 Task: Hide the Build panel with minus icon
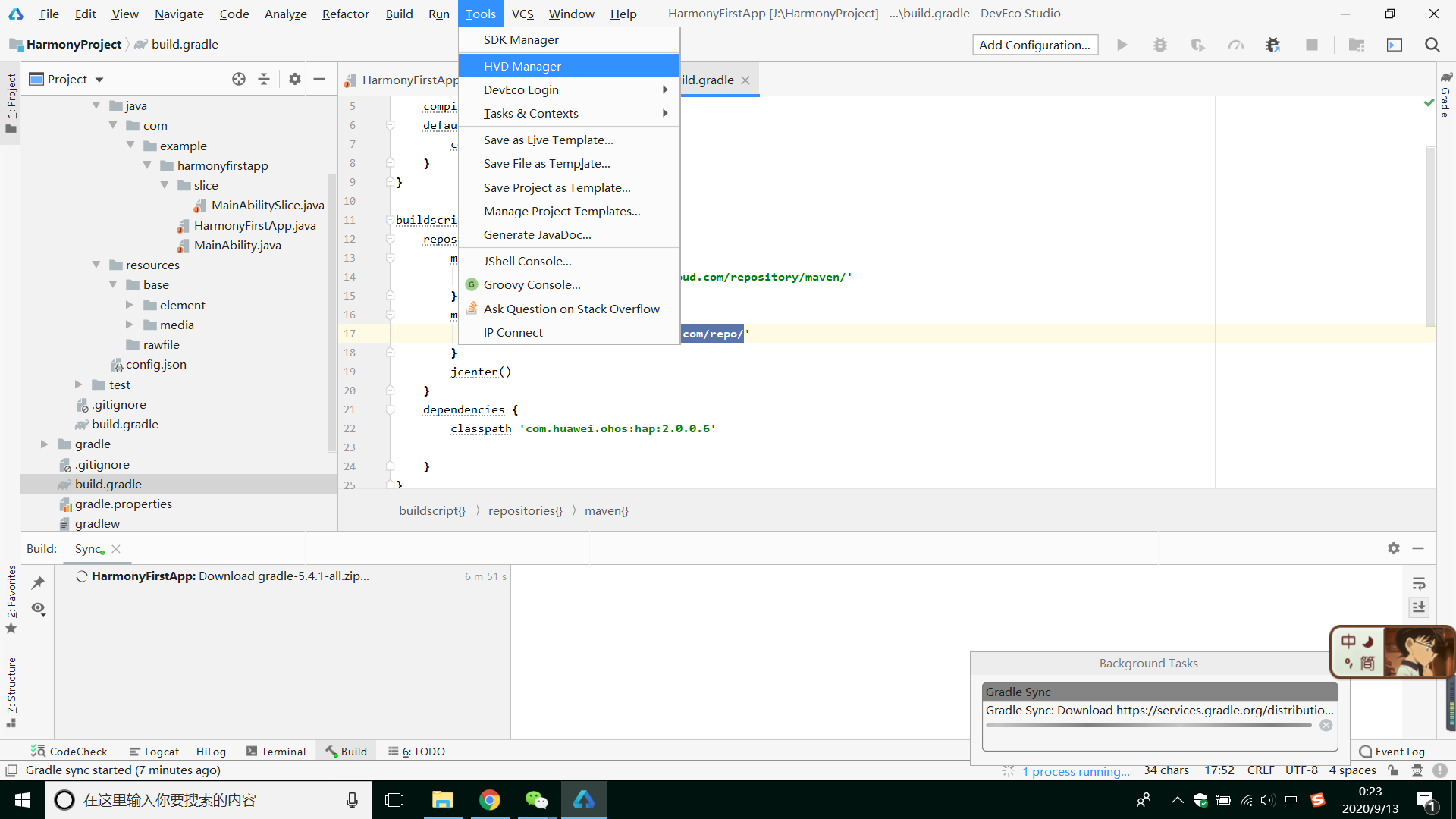[x=1418, y=548]
